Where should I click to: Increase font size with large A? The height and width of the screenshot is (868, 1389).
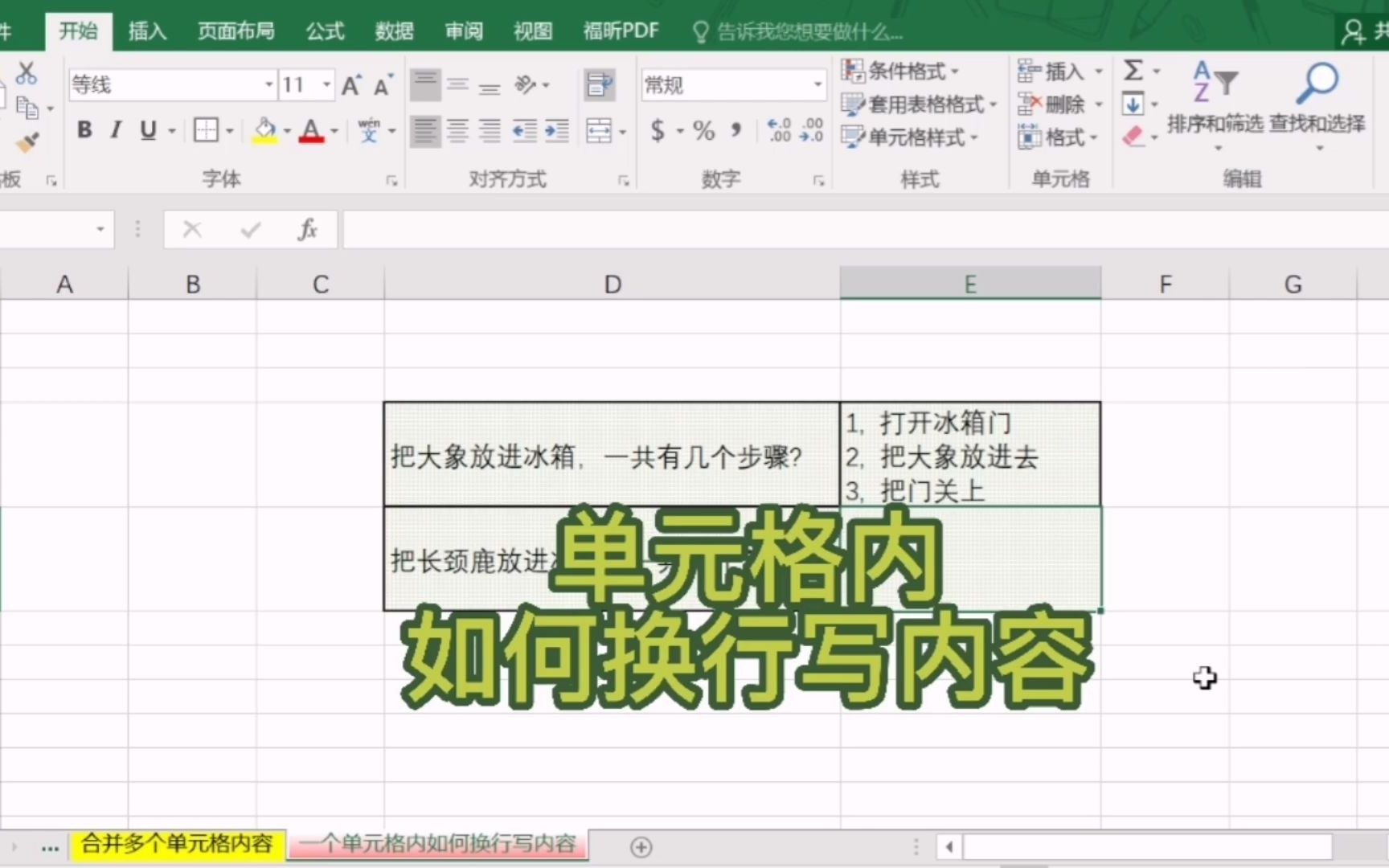point(351,85)
